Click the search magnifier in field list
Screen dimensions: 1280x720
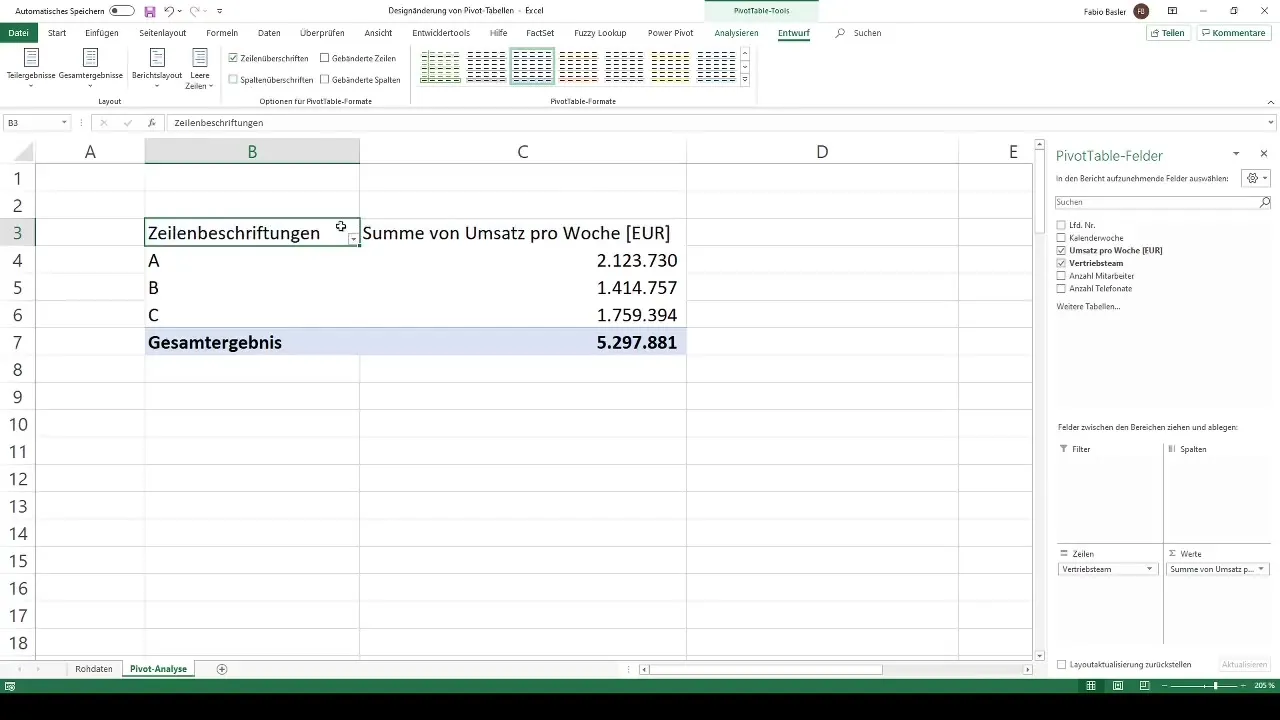[1264, 202]
